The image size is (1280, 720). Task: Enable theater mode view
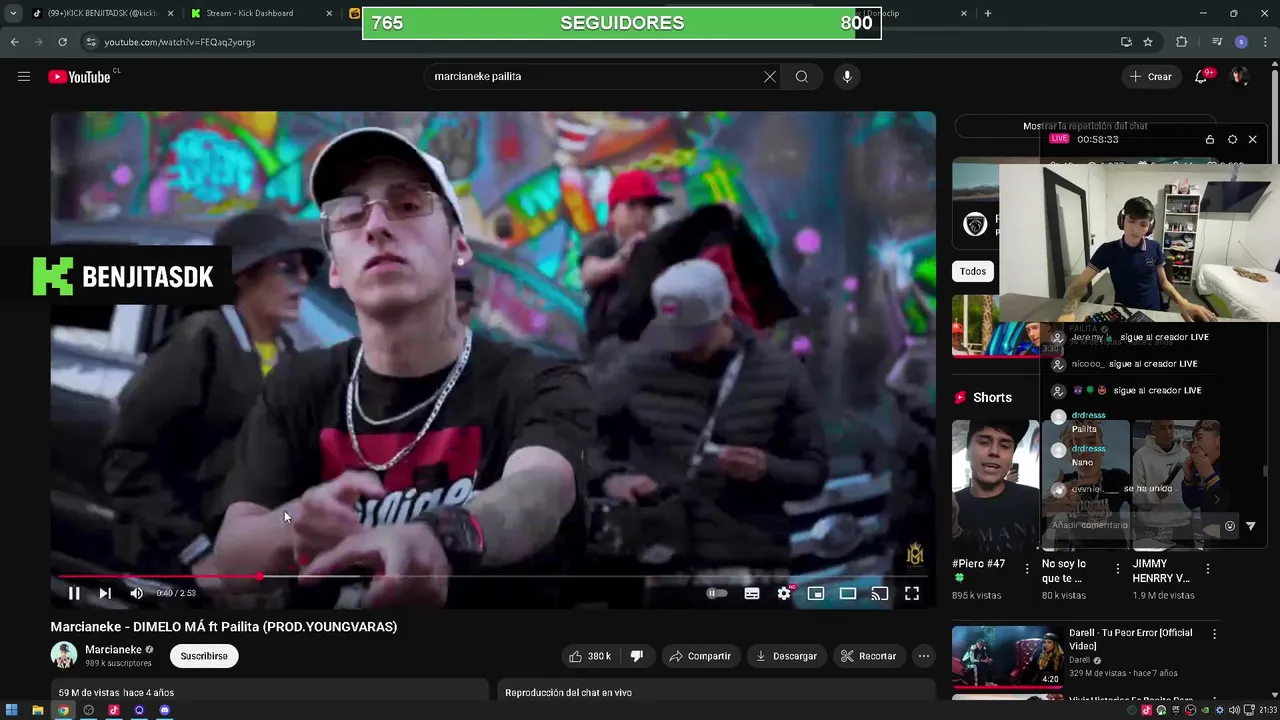click(848, 593)
